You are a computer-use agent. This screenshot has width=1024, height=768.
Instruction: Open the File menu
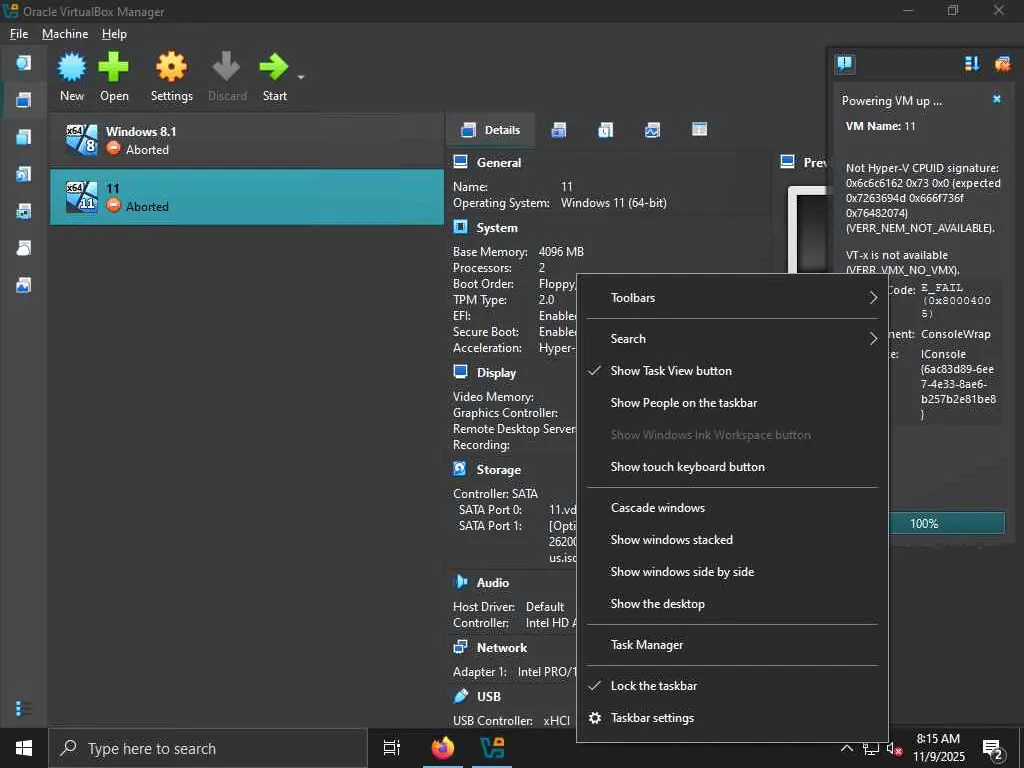19,34
